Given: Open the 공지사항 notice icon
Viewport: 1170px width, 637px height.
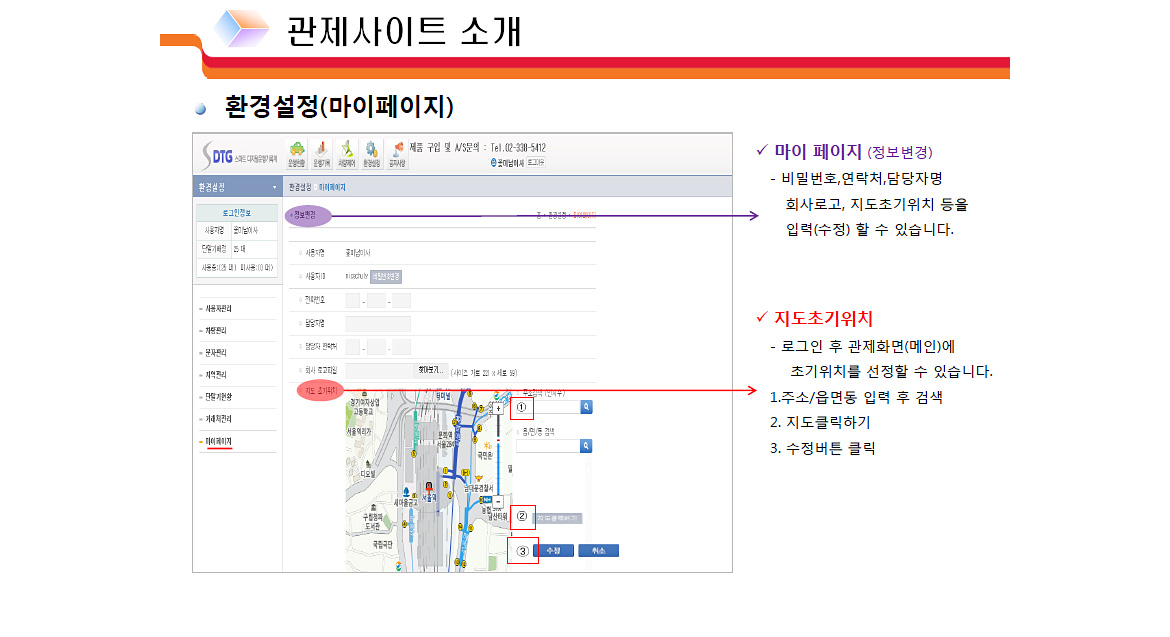Looking at the screenshot, I should (x=397, y=153).
